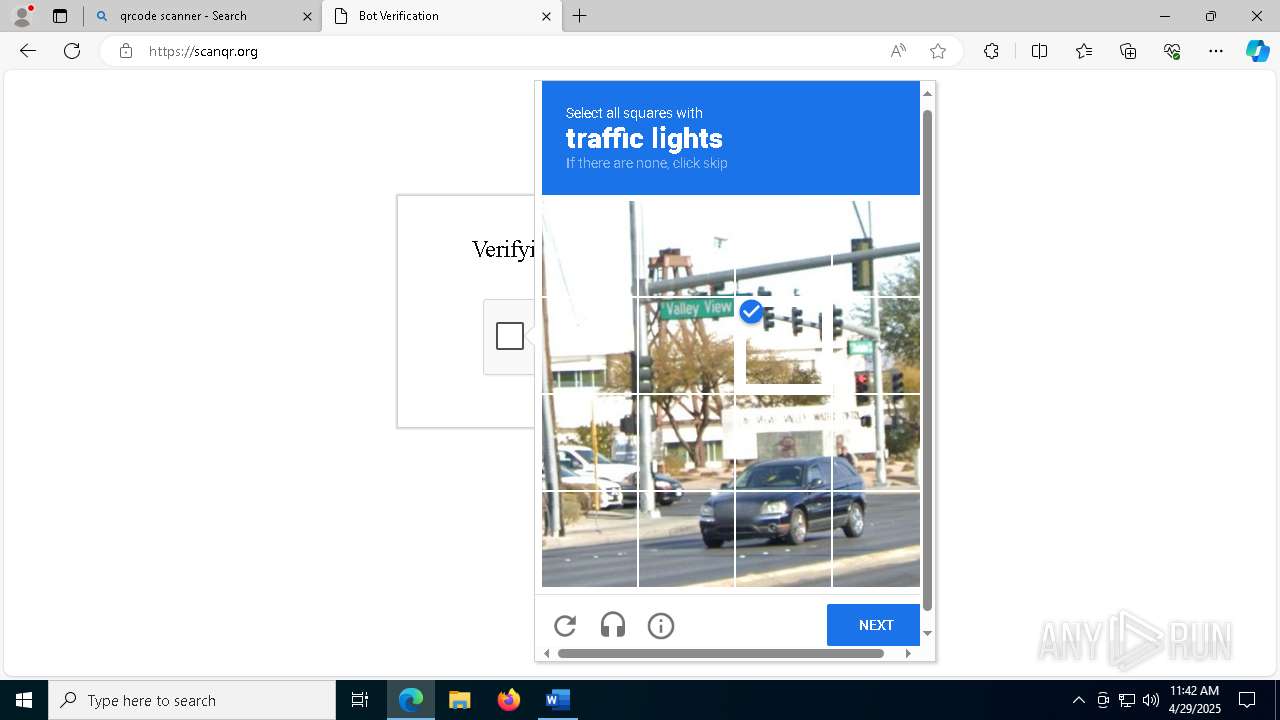Open Browser essentials
This screenshot has height=720, width=1280.
[x=1172, y=51]
